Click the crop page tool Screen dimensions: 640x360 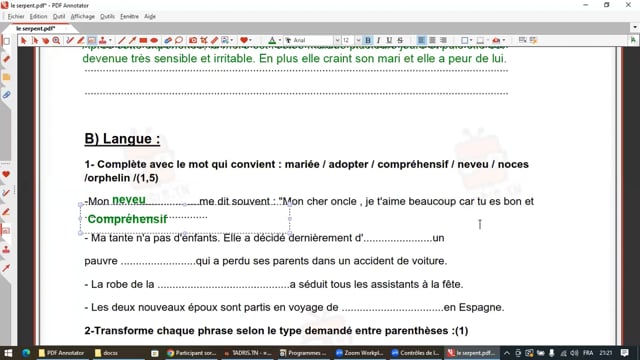click(x=204, y=40)
